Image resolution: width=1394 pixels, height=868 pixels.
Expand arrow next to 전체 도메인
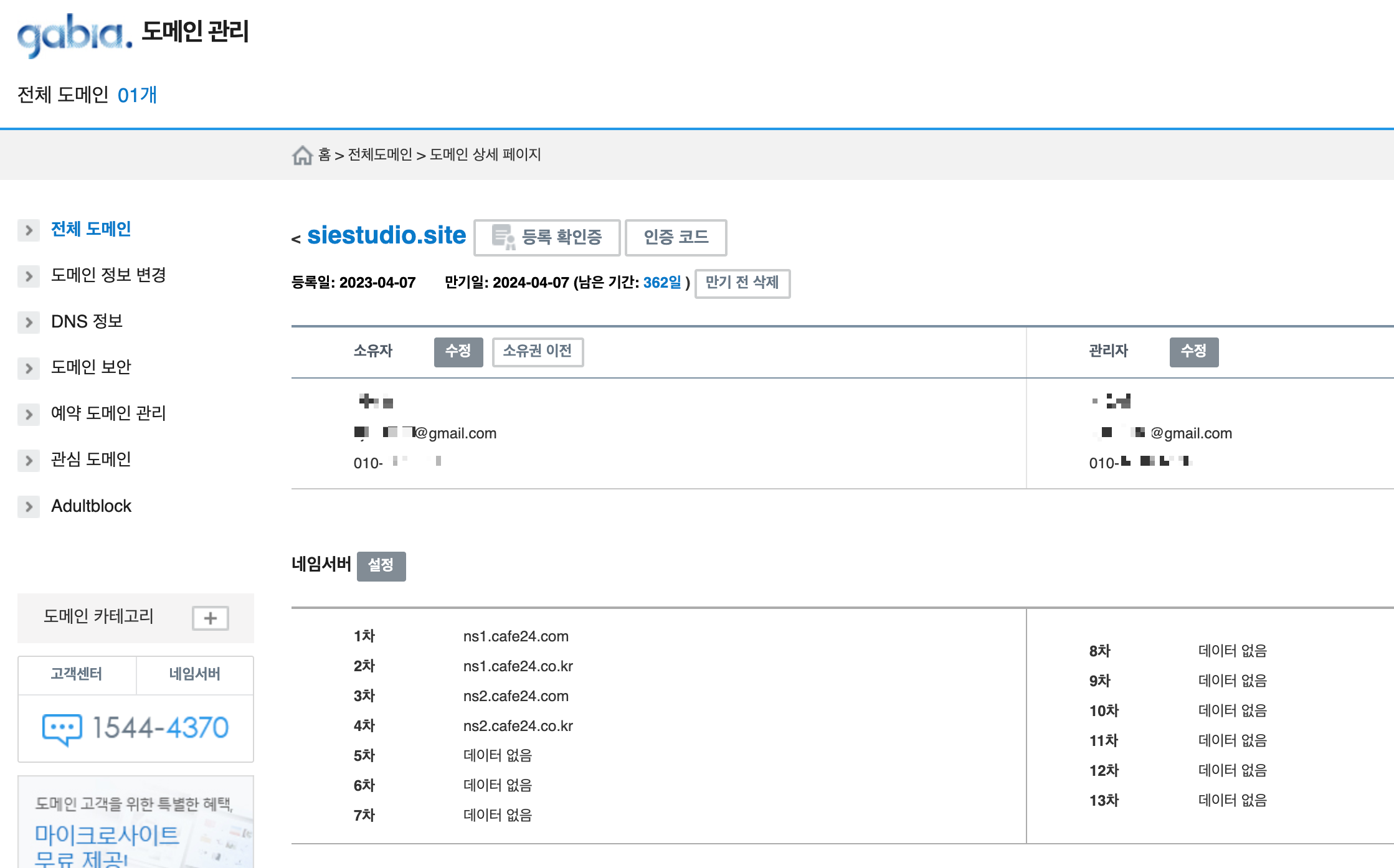point(29,230)
